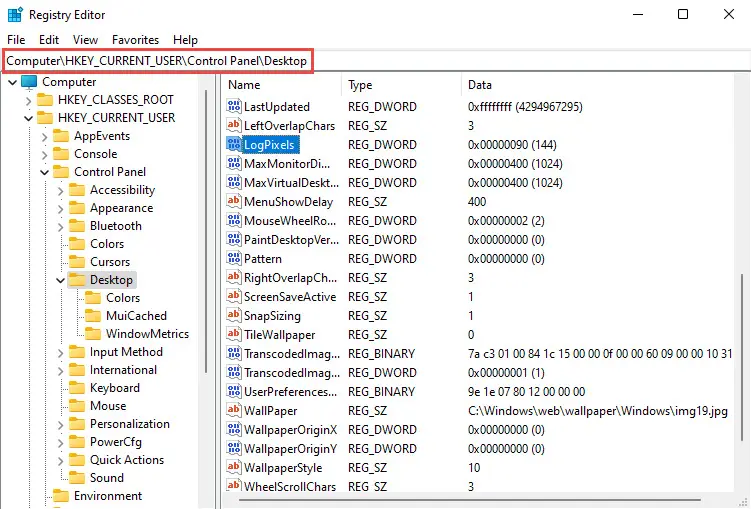Open the View menu

[x=85, y=40]
